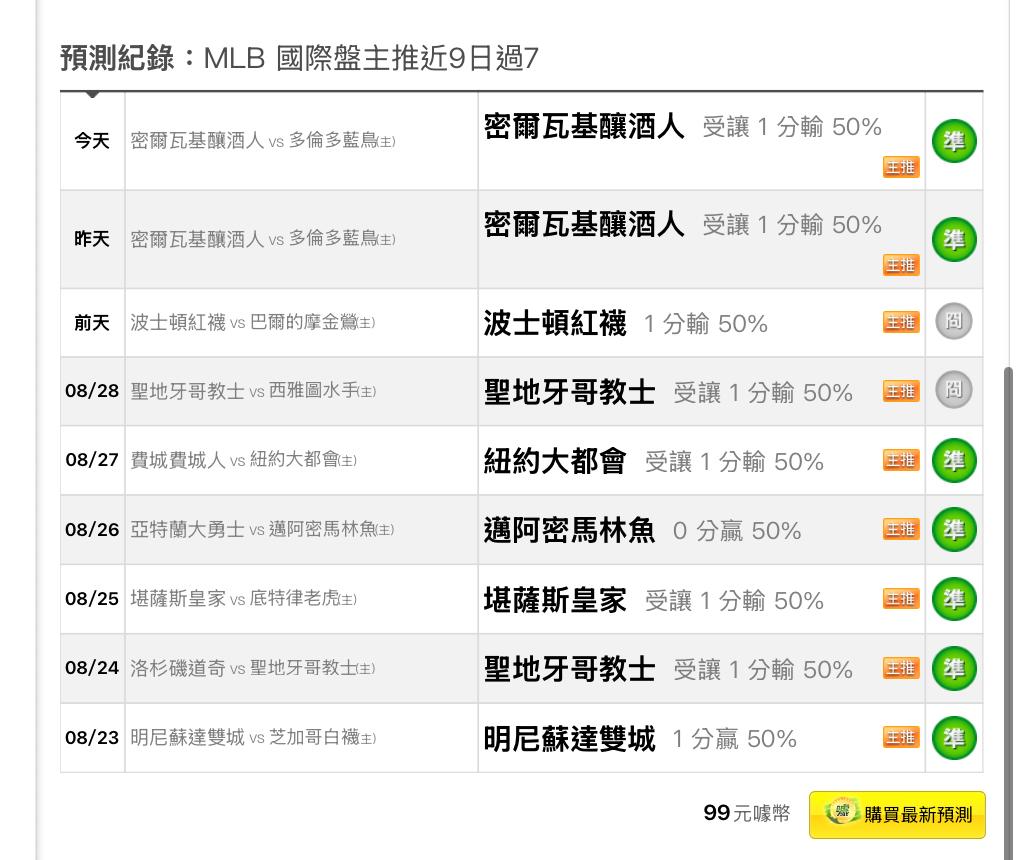Click the 波士頓紅襪 vs 巴爾的摩金鶯 matchup
The image size is (1022, 860).
pos(253,323)
